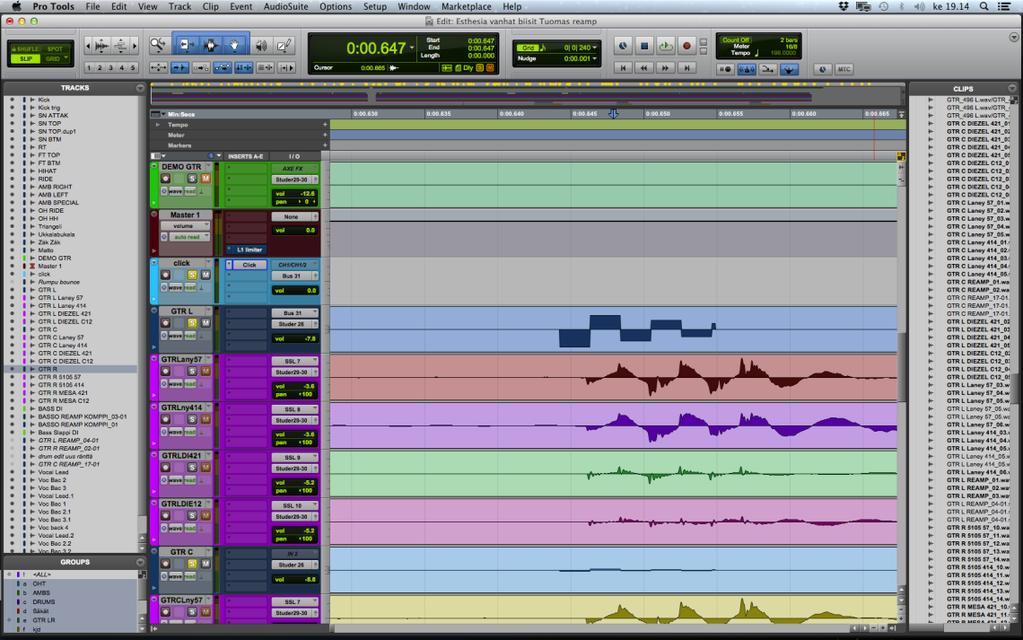
Task: Toggle Tab to Transients button
Action: [x=180, y=67]
